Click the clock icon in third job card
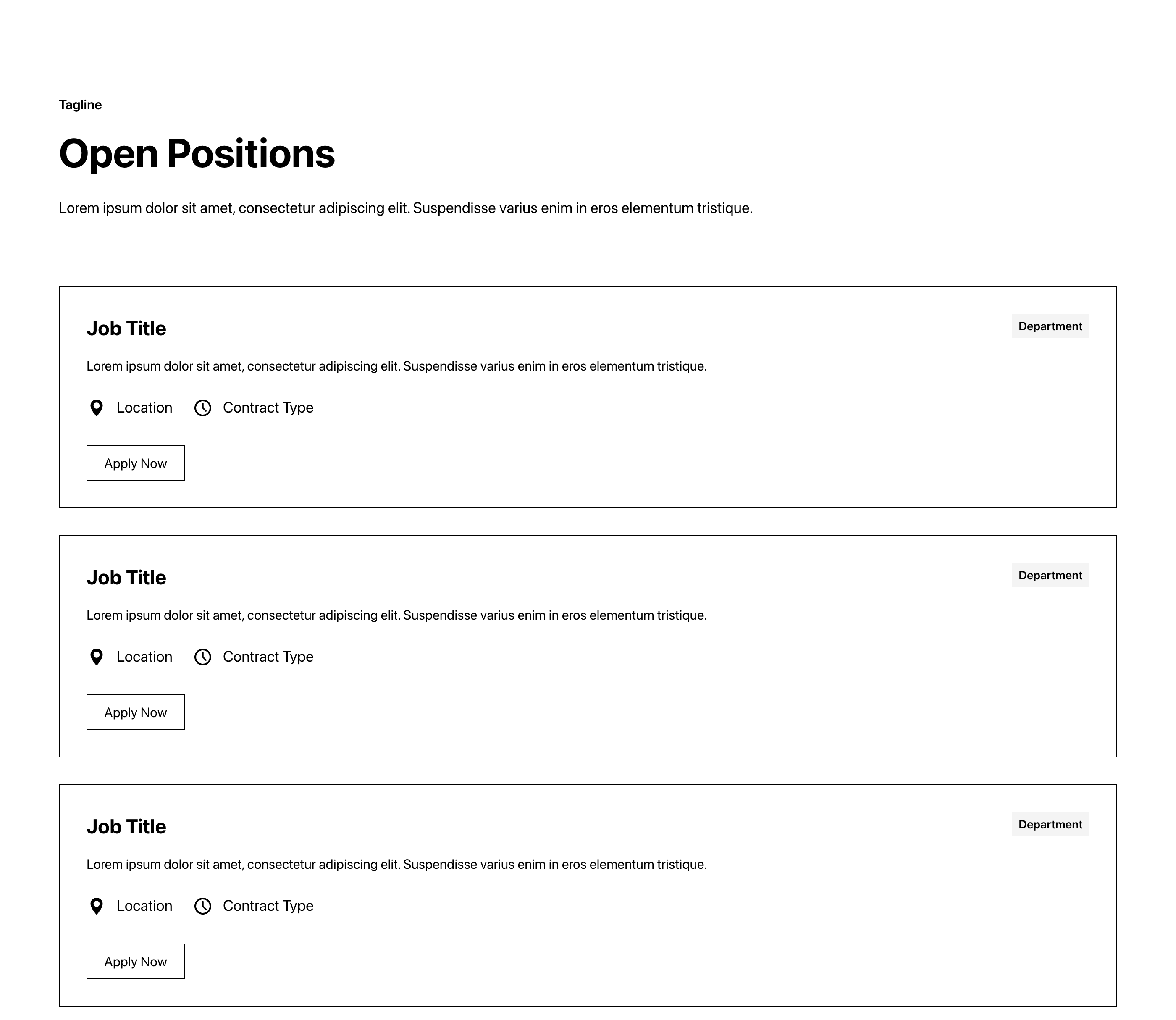The image size is (1176, 1020). coord(202,906)
